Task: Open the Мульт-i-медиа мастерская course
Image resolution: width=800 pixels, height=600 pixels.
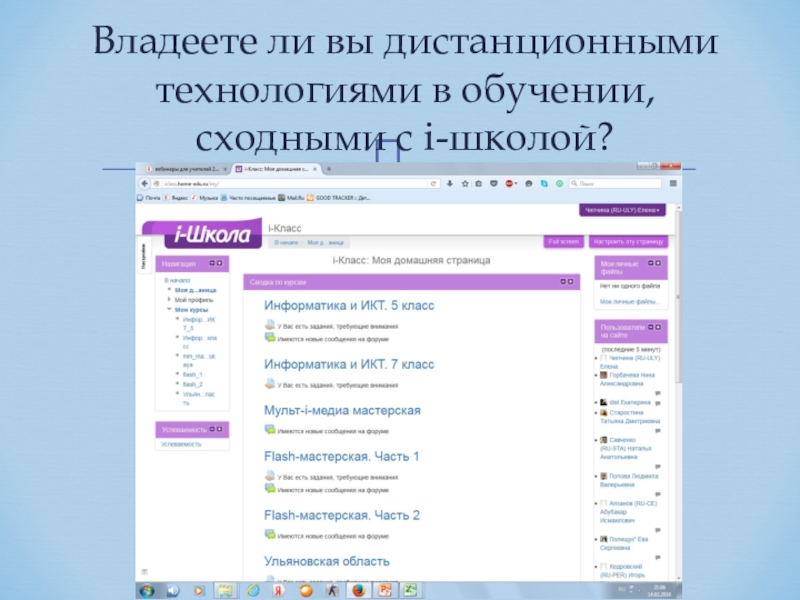Action: pyautogui.click(x=342, y=411)
